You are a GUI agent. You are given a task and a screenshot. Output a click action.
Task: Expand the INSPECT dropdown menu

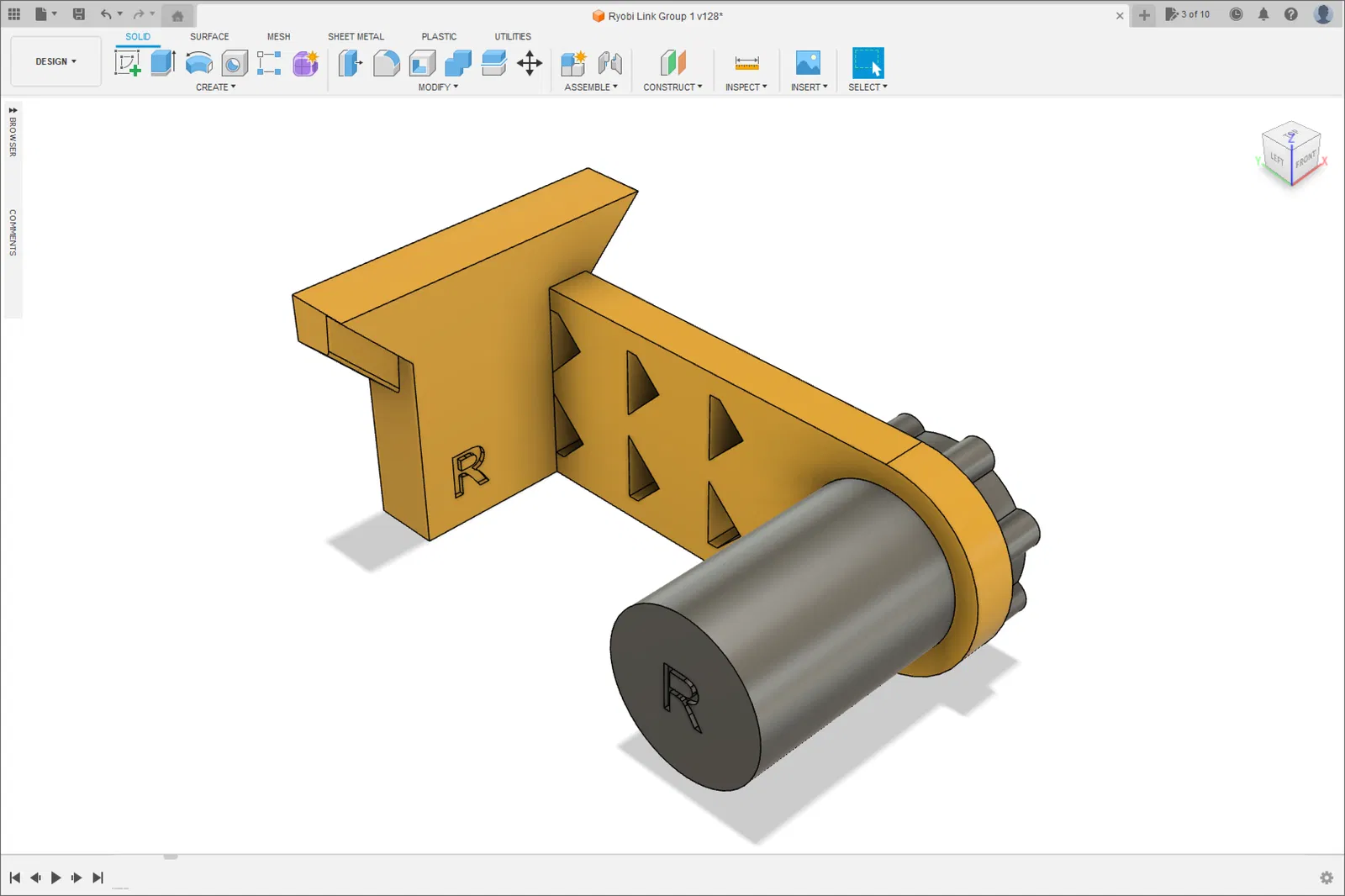pyautogui.click(x=746, y=87)
